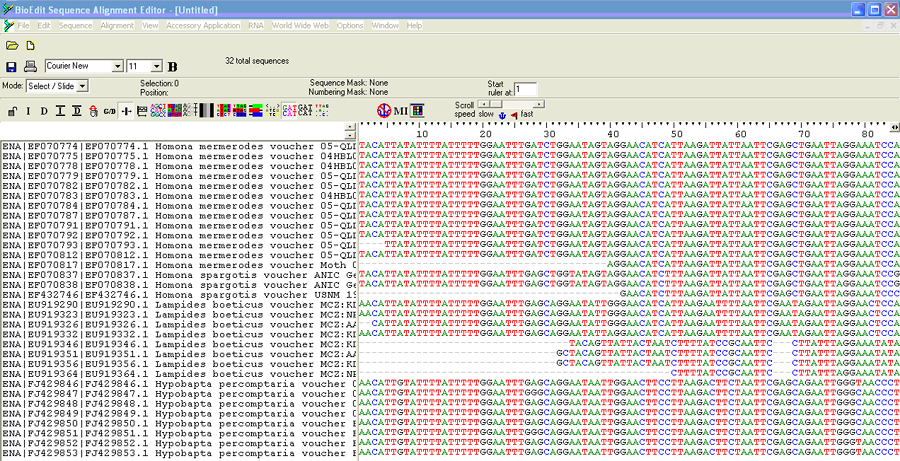Click the scroll speed slider
Viewport: 900px width, 461px height.
pyautogui.click(x=511, y=103)
